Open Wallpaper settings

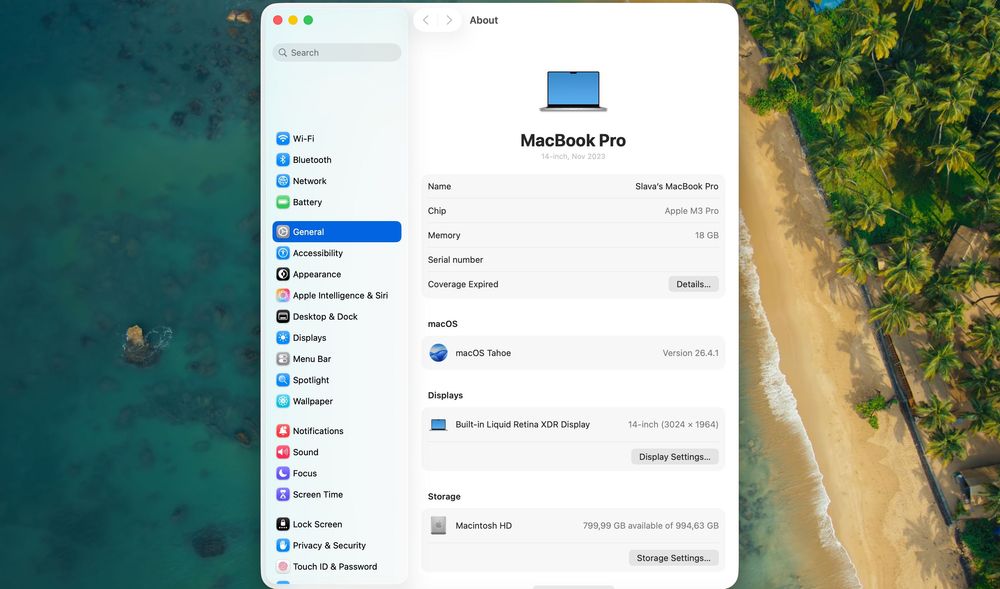(x=337, y=401)
